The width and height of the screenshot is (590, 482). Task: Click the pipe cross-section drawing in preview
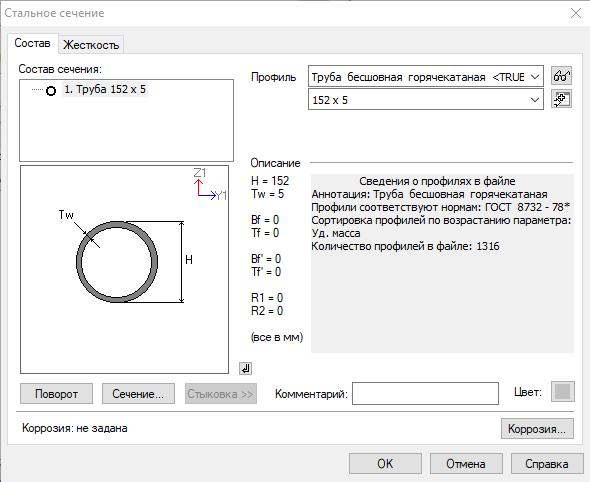point(117,262)
